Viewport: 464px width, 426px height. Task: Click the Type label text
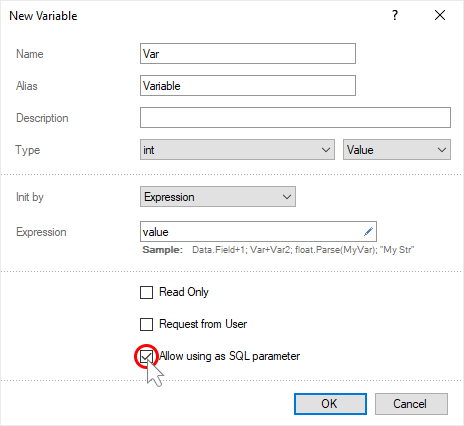[x=28, y=150]
